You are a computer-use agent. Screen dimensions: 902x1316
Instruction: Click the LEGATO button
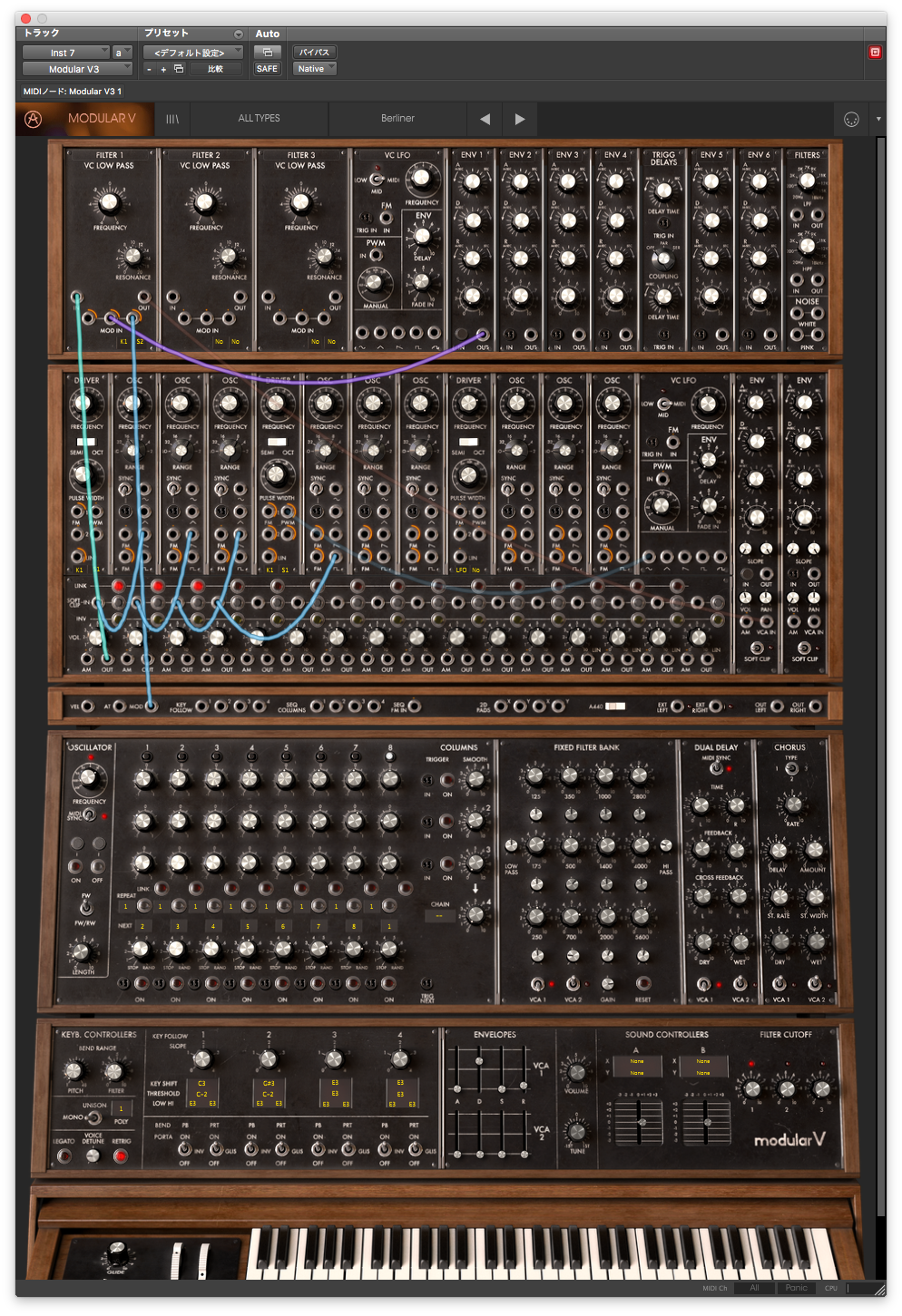click(64, 1155)
